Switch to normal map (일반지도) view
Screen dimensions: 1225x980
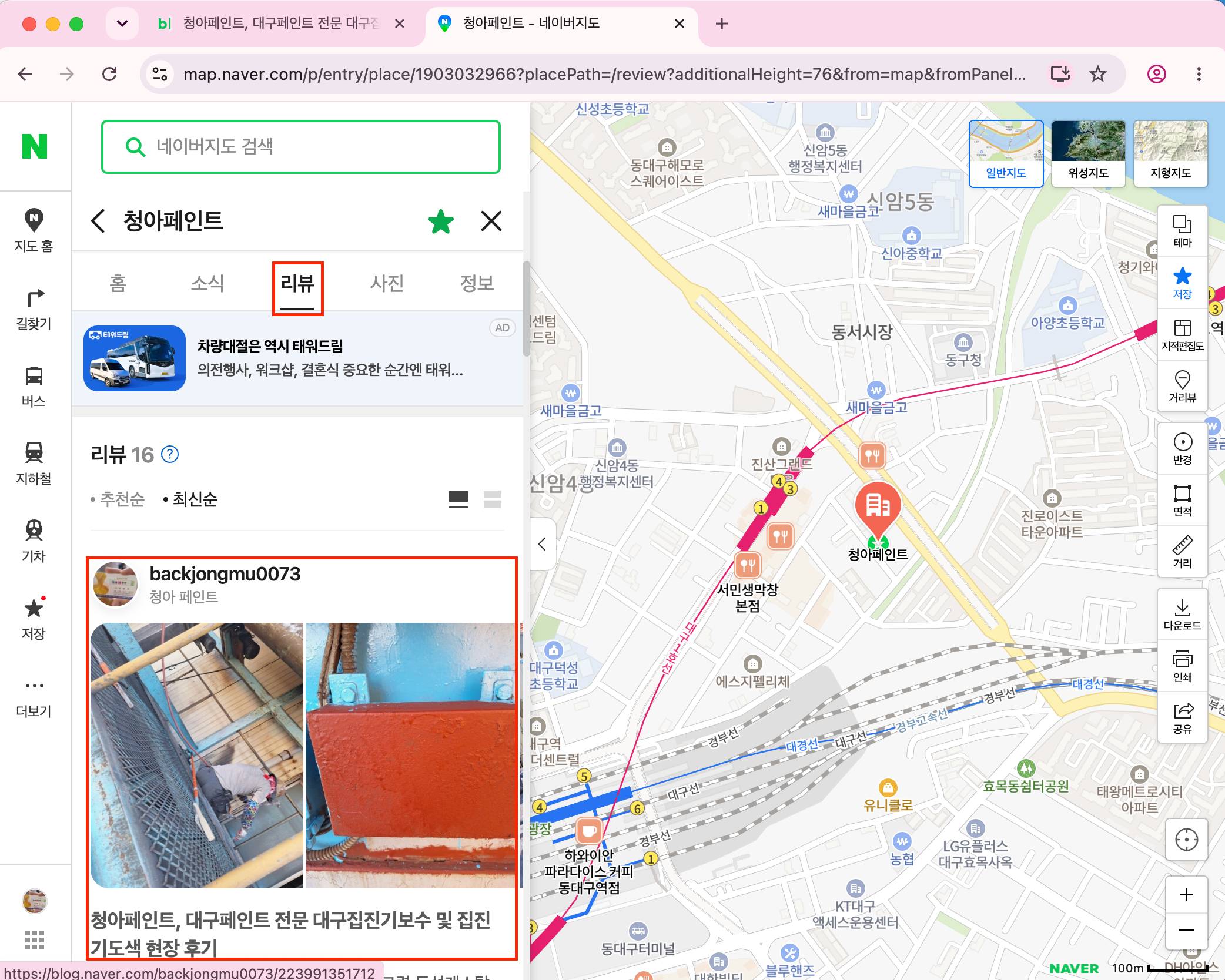click(x=1006, y=154)
